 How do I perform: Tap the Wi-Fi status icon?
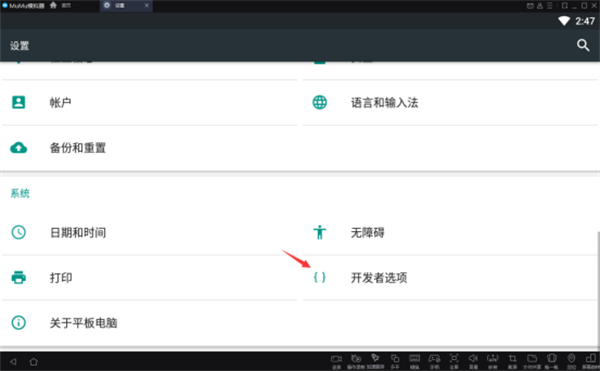[x=564, y=21]
